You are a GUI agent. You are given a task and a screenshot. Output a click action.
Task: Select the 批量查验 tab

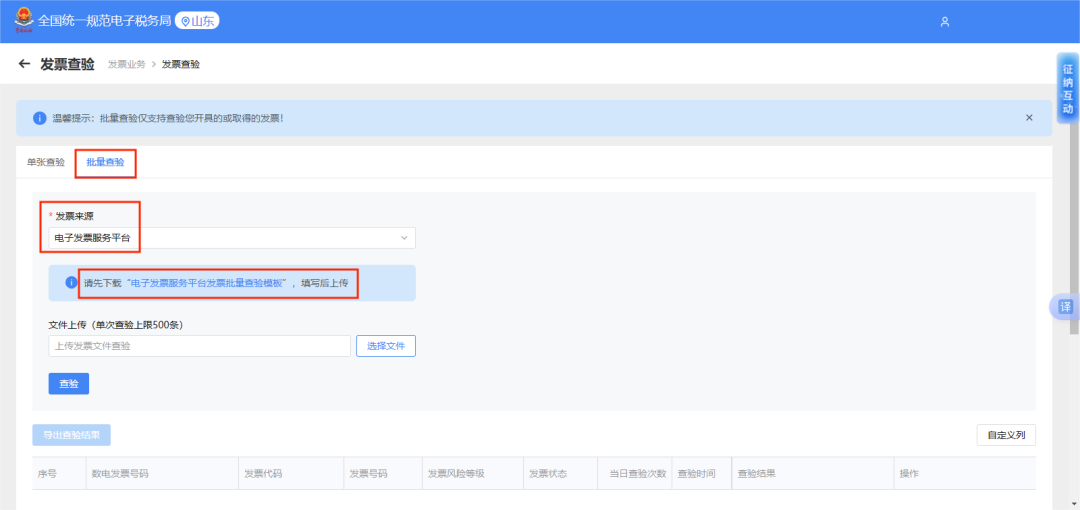[105, 162]
